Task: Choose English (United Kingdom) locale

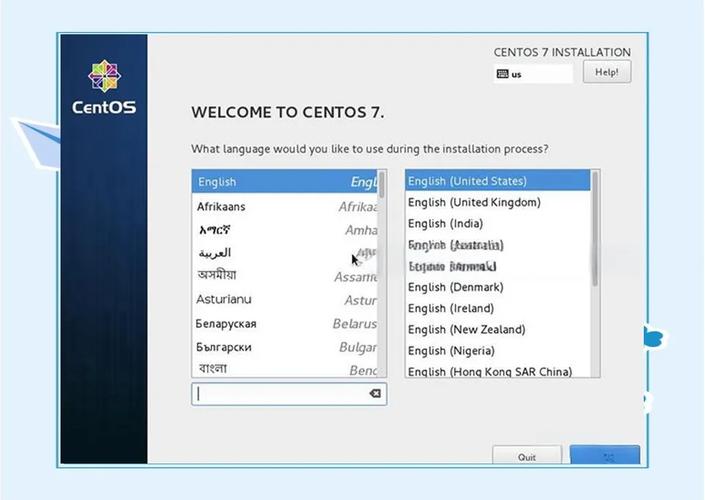Action: coord(498,202)
